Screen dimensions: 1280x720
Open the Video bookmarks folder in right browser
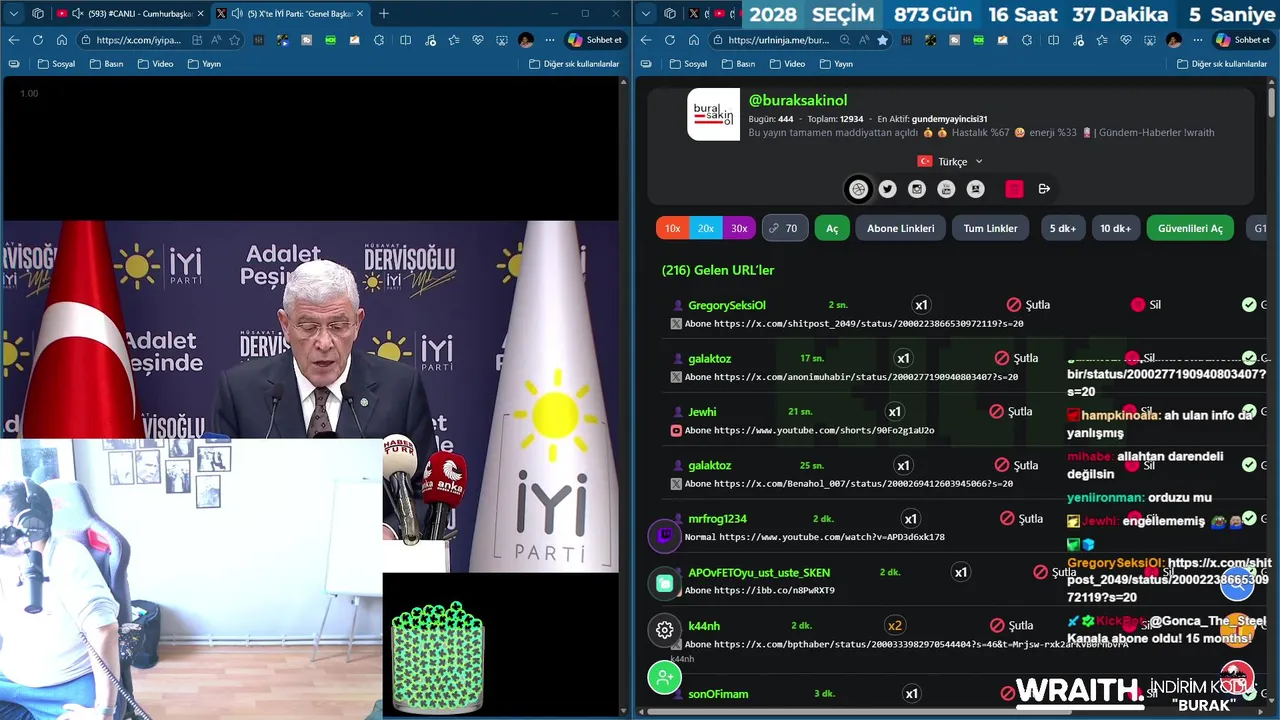pos(787,64)
